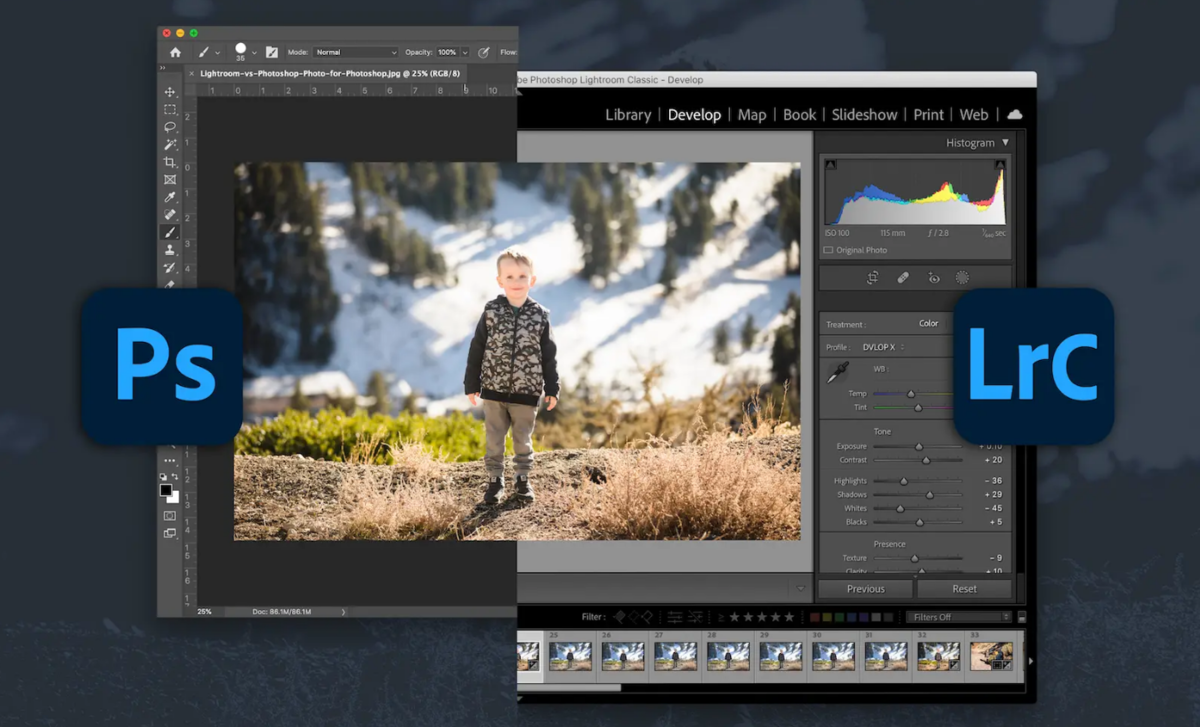Open the Opacity 100% dropdown arrow
Image resolution: width=1200 pixels, height=727 pixels.
(464, 52)
